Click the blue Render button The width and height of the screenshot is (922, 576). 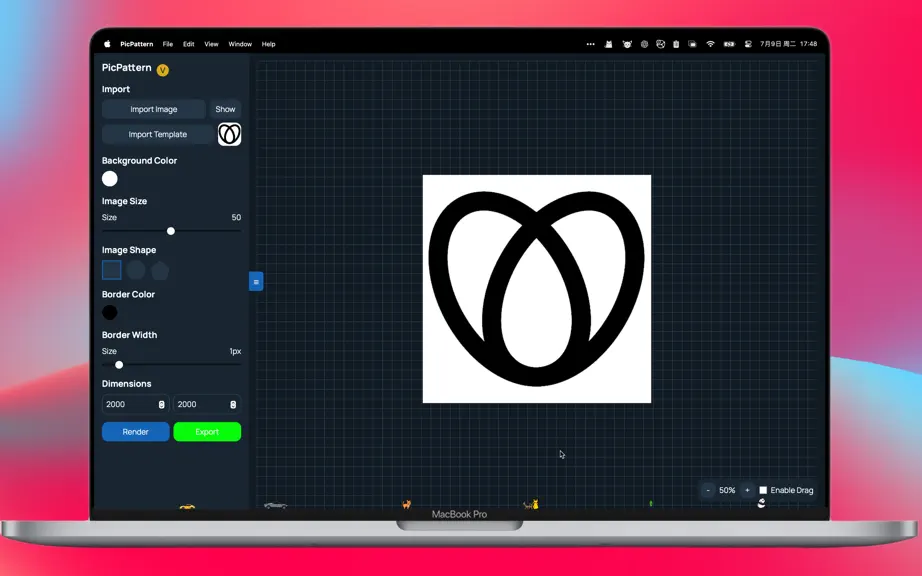coord(135,432)
